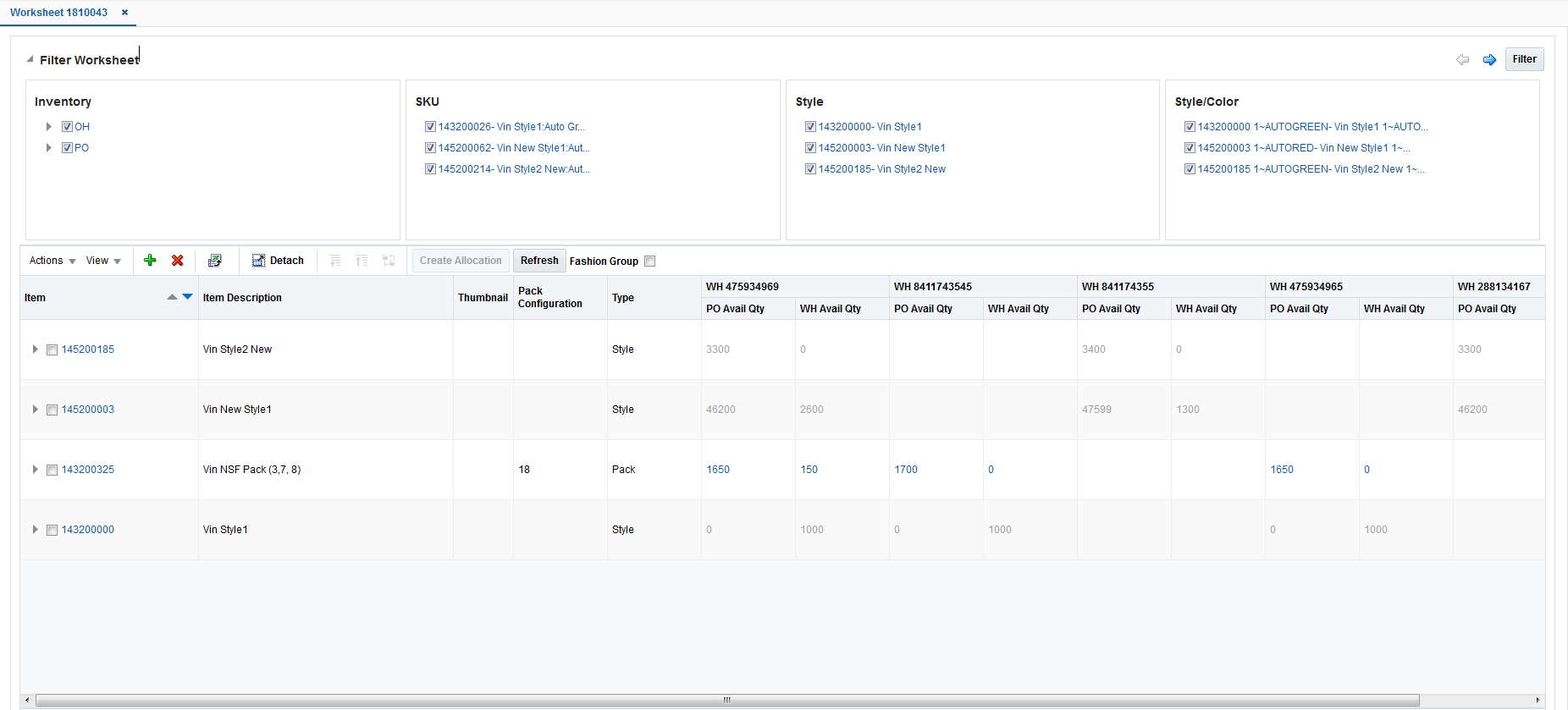Click the Filter button
The image size is (1568, 710).
pos(1524,59)
